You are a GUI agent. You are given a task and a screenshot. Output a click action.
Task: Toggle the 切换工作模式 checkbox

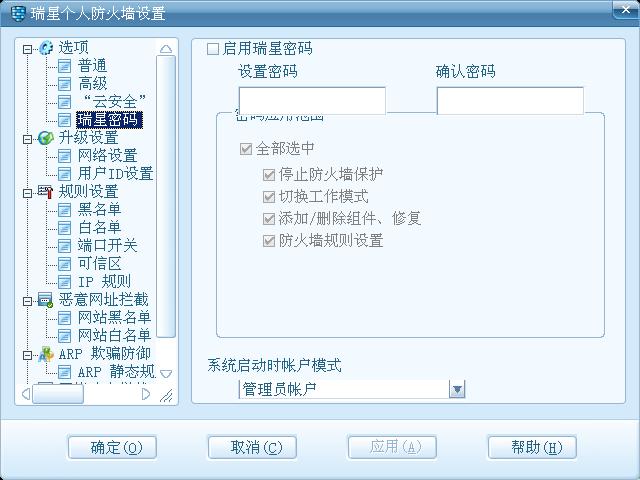pos(269,197)
